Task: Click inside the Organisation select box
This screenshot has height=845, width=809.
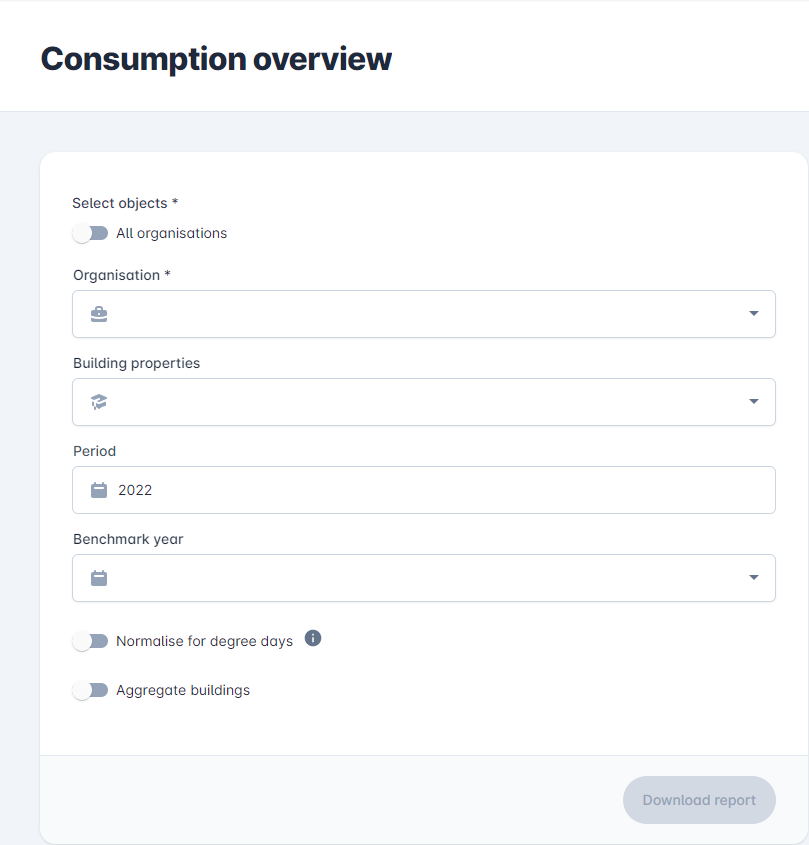Action: pyautogui.click(x=424, y=314)
